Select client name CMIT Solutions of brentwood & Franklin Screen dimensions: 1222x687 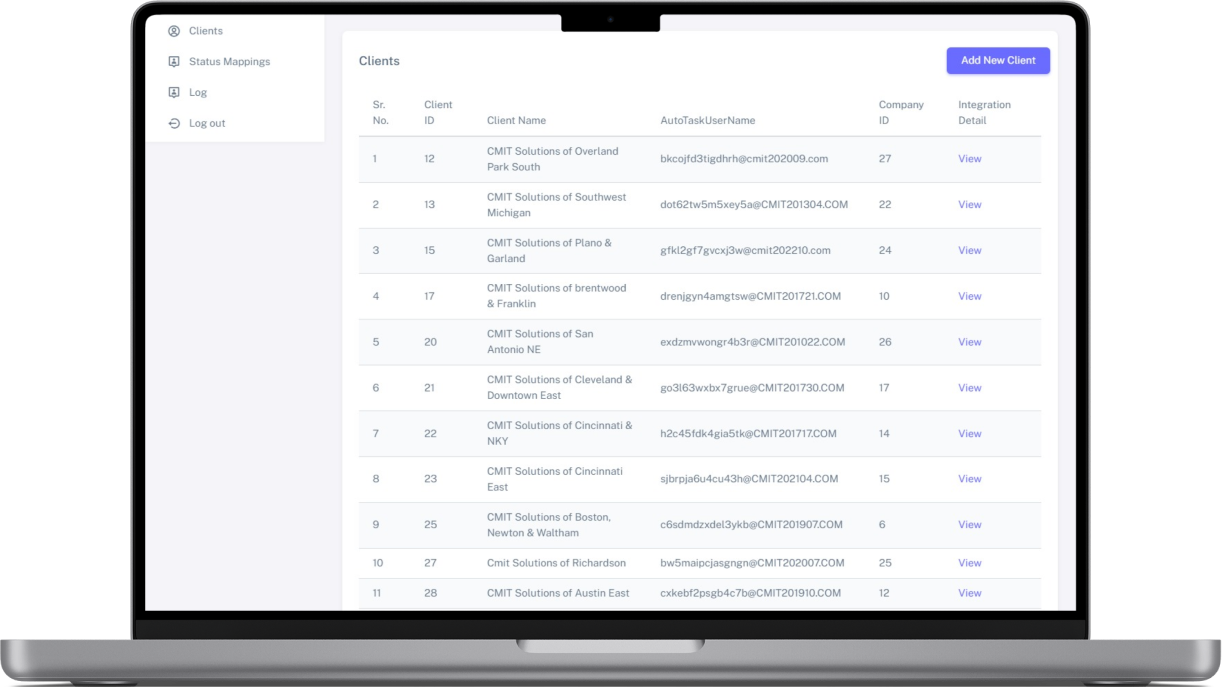(x=557, y=296)
